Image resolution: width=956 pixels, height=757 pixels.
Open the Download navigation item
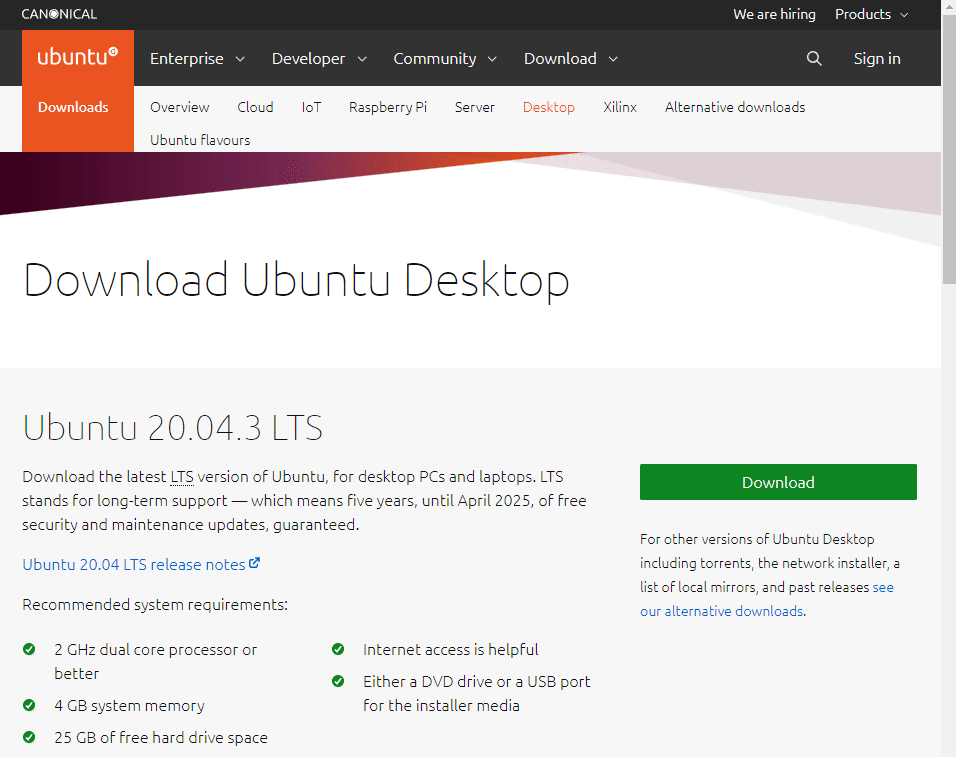coord(560,59)
